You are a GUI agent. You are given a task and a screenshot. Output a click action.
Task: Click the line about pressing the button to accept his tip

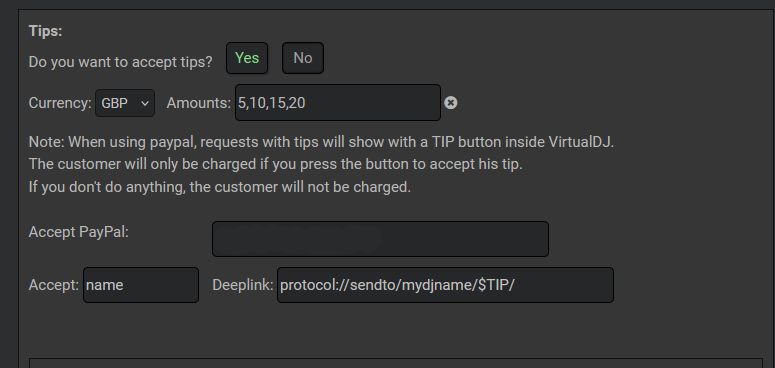tap(275, 164)
